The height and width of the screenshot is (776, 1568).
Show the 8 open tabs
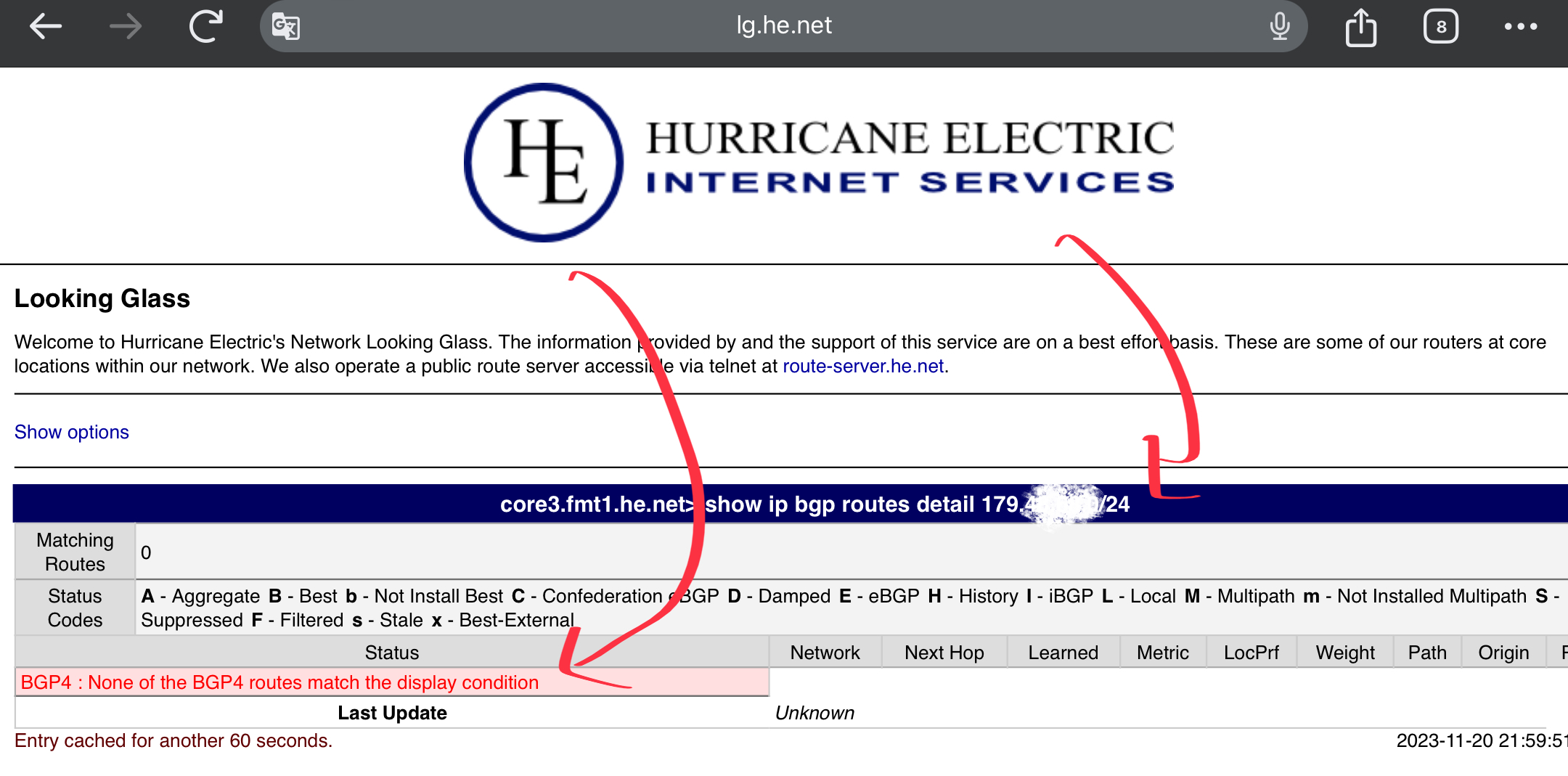click(x=1441, y=27)
